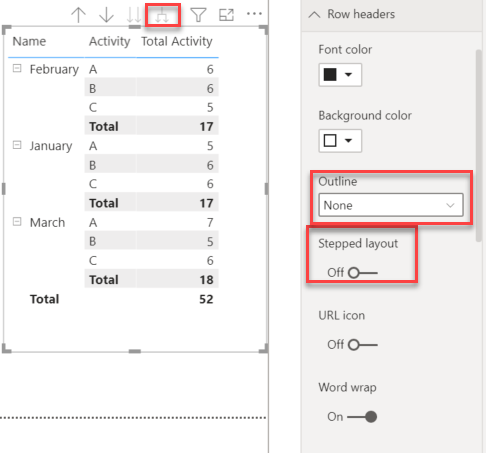Open Font color picker
This screenshot has height=453, width=486.
point(340,75)
